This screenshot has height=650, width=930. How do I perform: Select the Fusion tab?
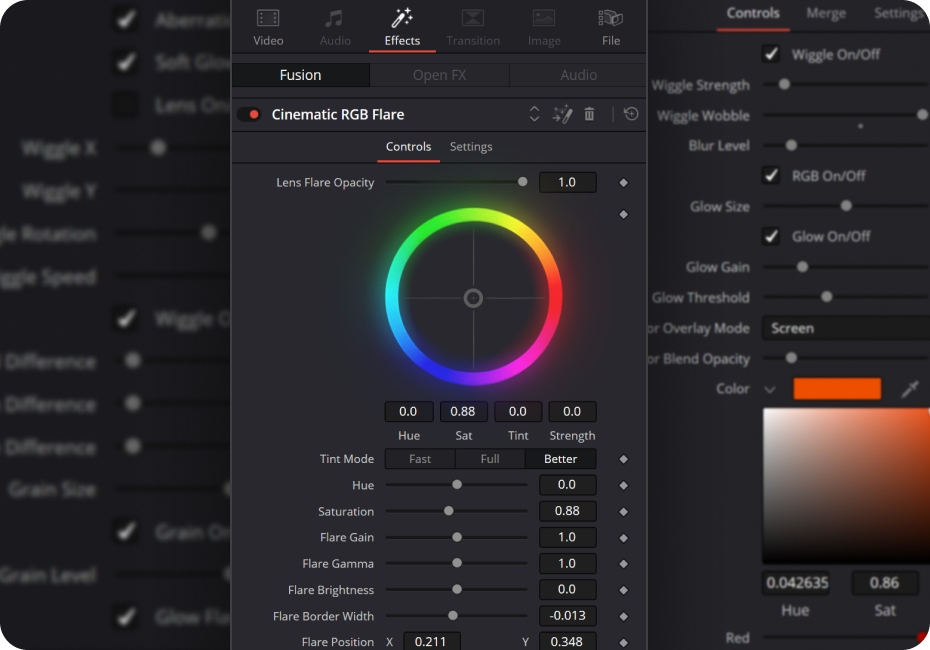(x=301, y=75)
